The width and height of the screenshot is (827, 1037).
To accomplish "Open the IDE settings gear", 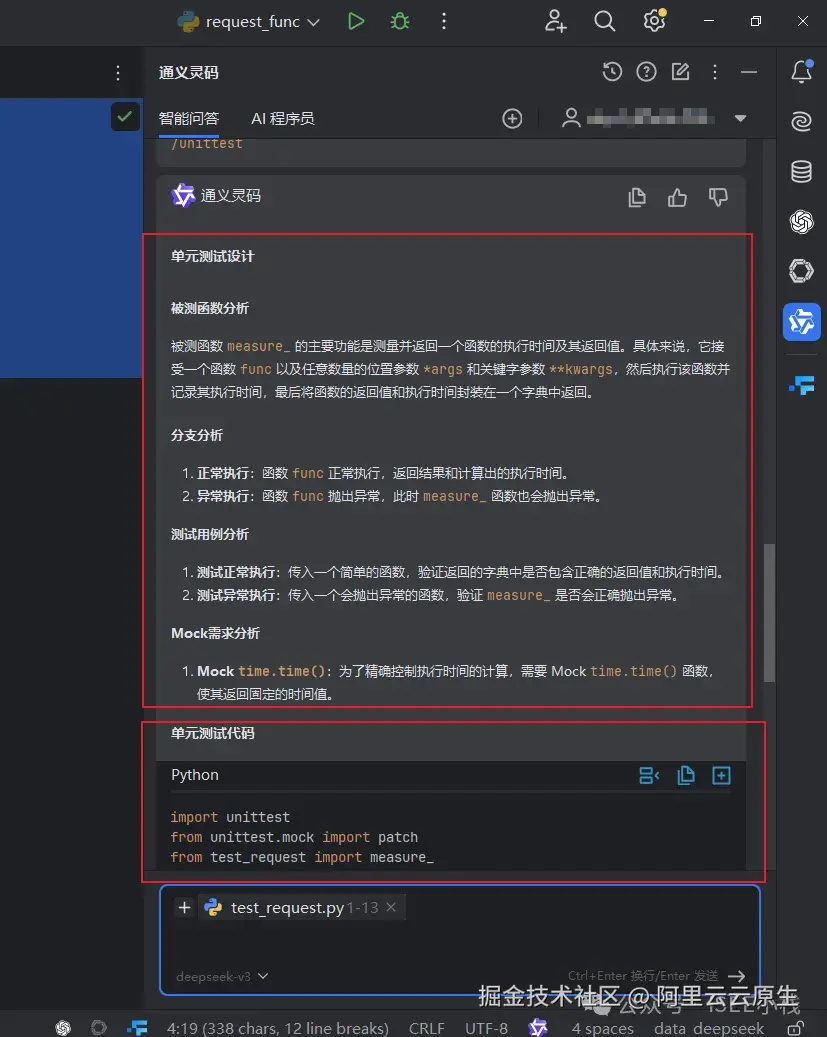I will 654,20.
